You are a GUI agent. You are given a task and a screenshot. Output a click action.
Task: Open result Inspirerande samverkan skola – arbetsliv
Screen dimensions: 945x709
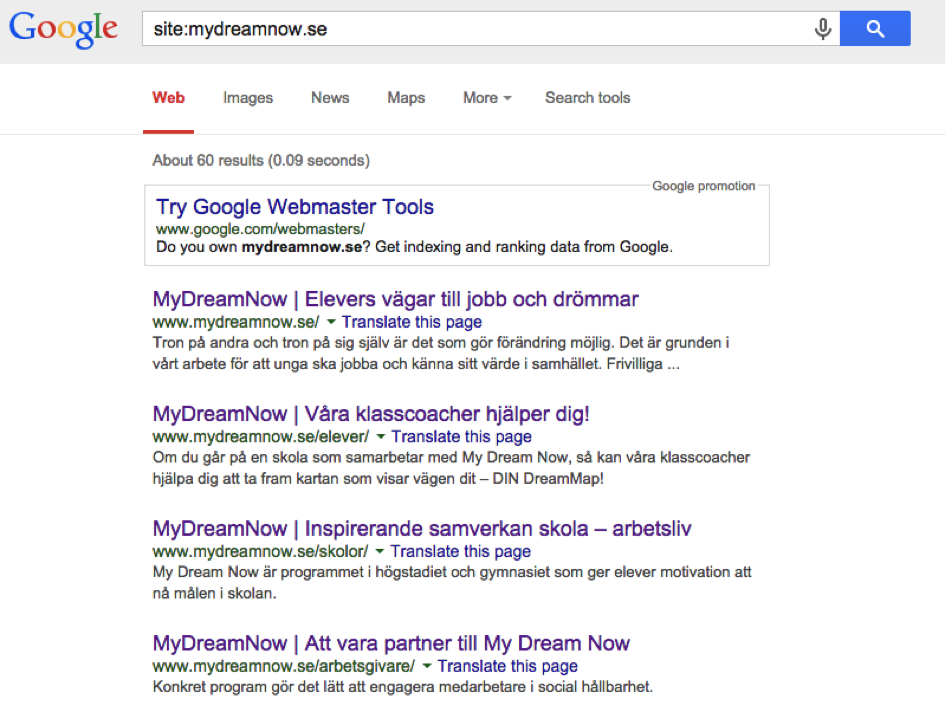[422, 528]
